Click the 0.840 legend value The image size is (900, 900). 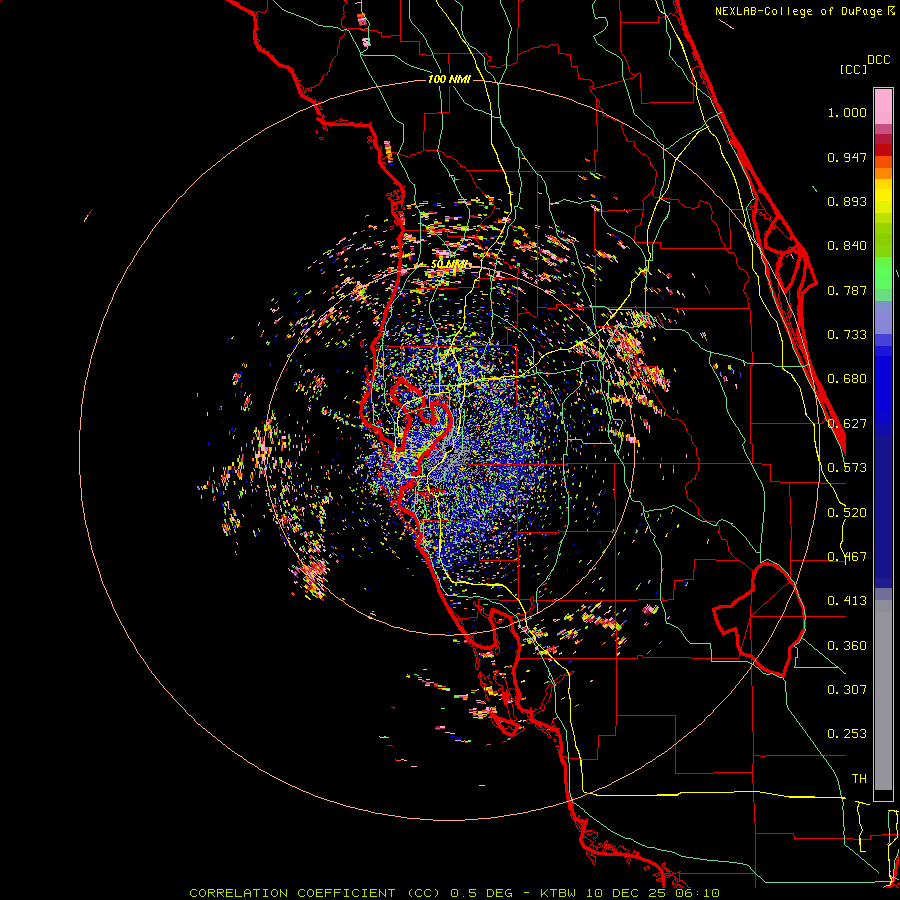tap(847, 246)
